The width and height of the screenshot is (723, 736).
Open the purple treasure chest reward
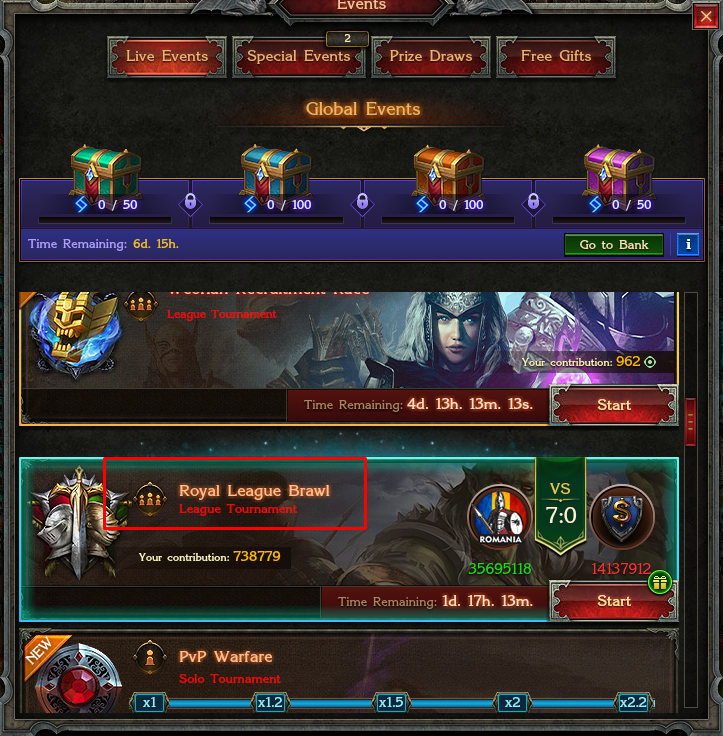pos(619,170)
